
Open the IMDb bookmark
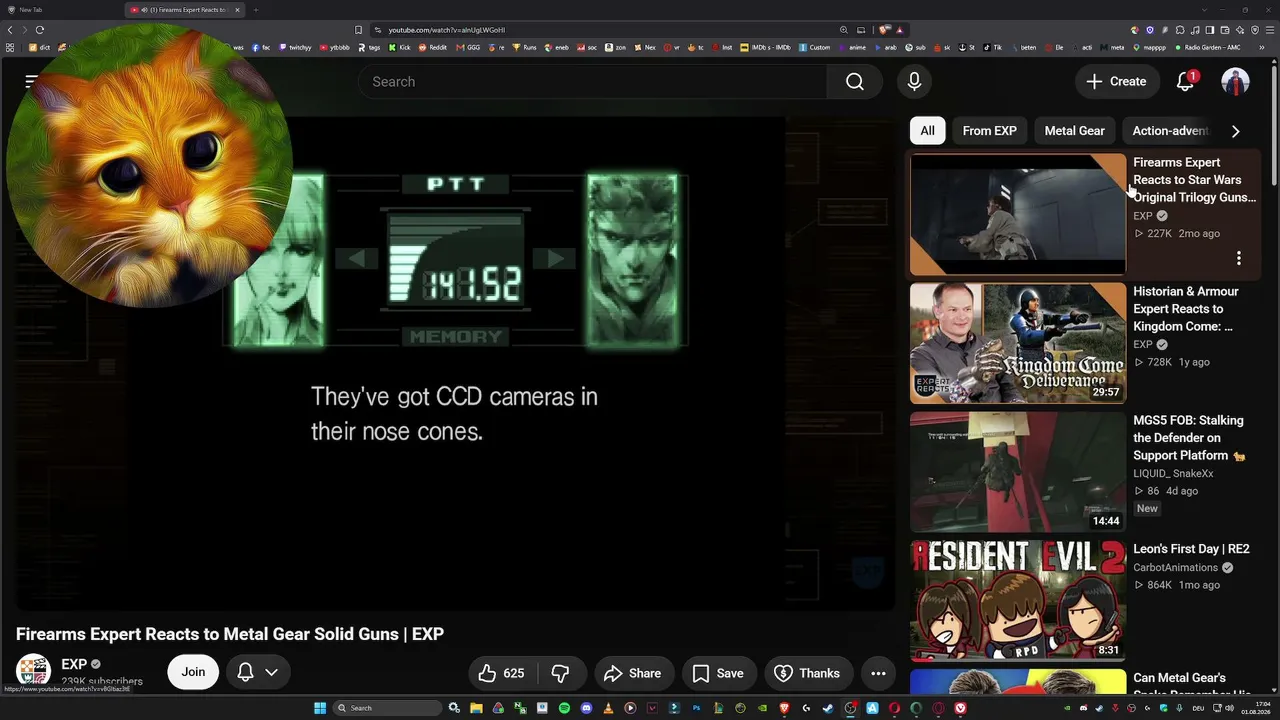point(763,47)
